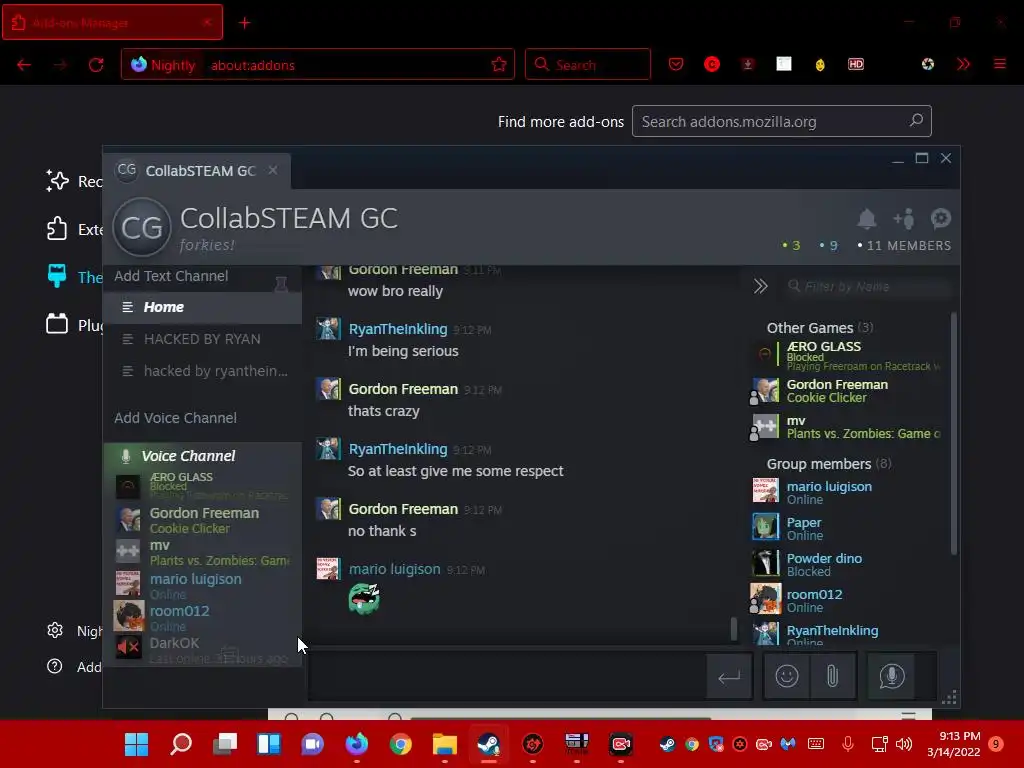
Task: Open the volume control in system tray
Action: (904, 744)
